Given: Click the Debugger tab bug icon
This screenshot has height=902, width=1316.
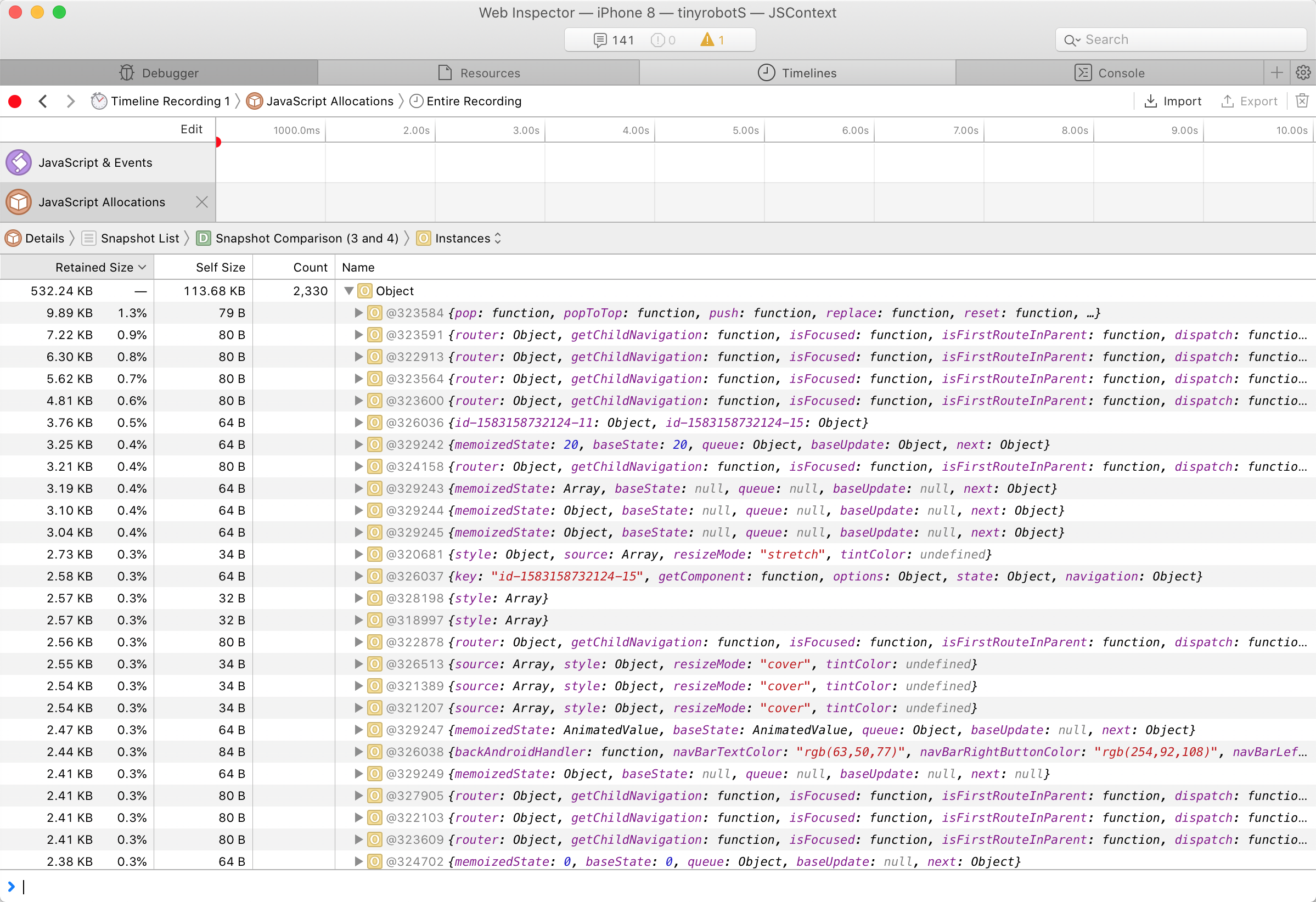Looking at the screenshot, I should (x=127, y=72).
